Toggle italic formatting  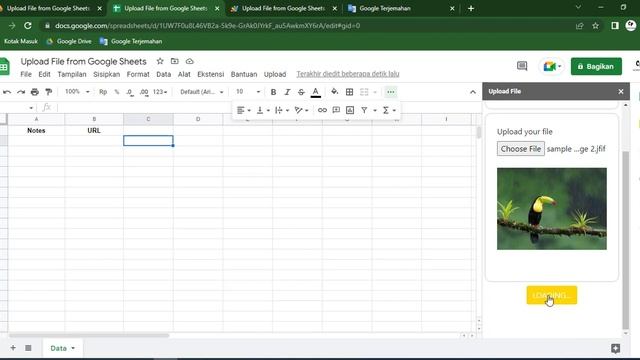tap(287, 92)
